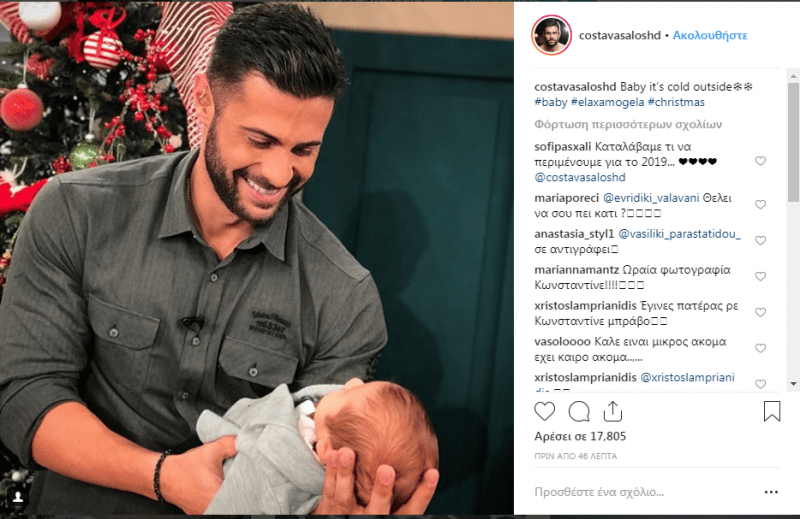Screen dimensions: 800x519
Task: Open the three-dot more options menu
Action: [771, 492]
